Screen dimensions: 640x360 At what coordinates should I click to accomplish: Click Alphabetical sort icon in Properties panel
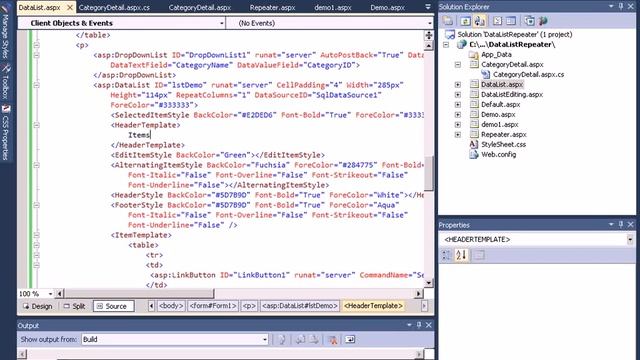pyautogui.click(x=461, y=255)
